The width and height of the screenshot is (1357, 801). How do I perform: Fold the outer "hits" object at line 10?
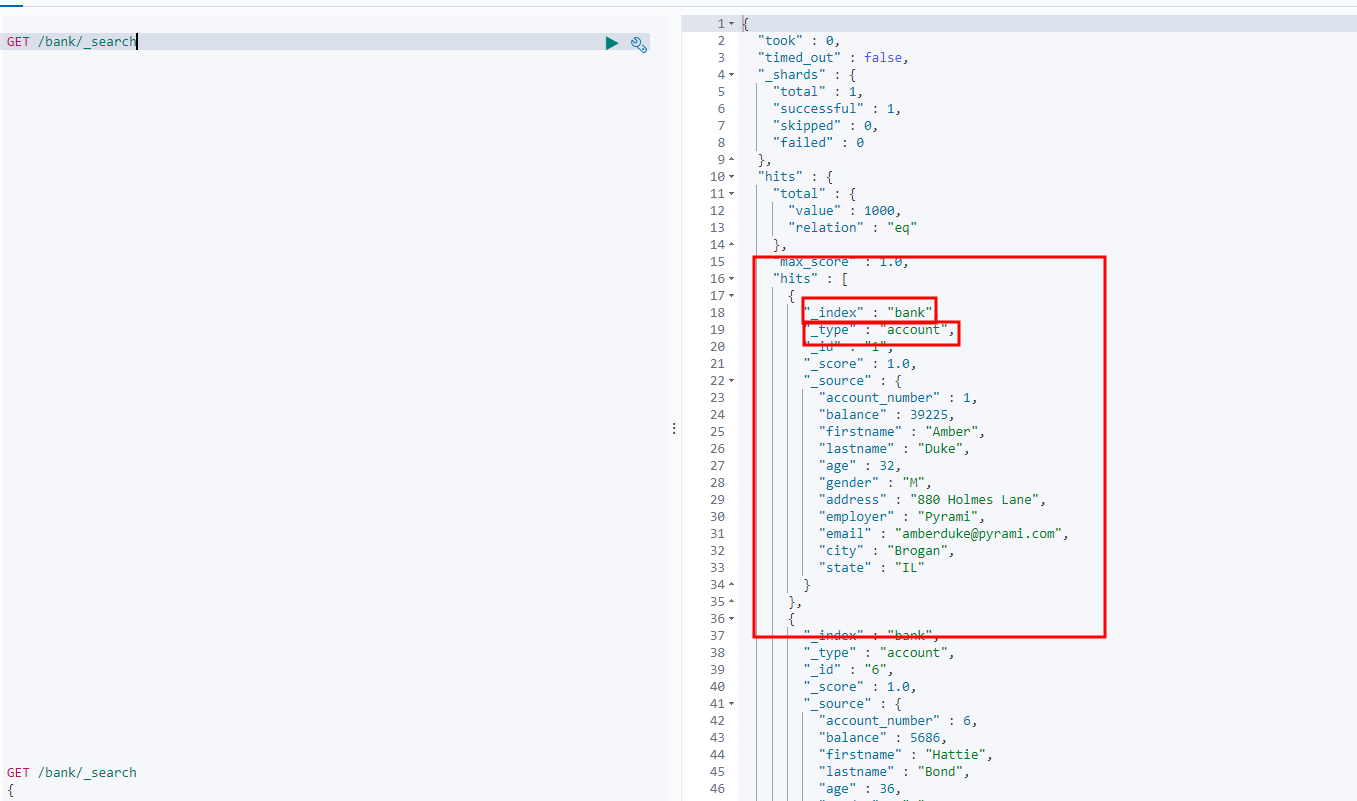[x=732, y=176]
